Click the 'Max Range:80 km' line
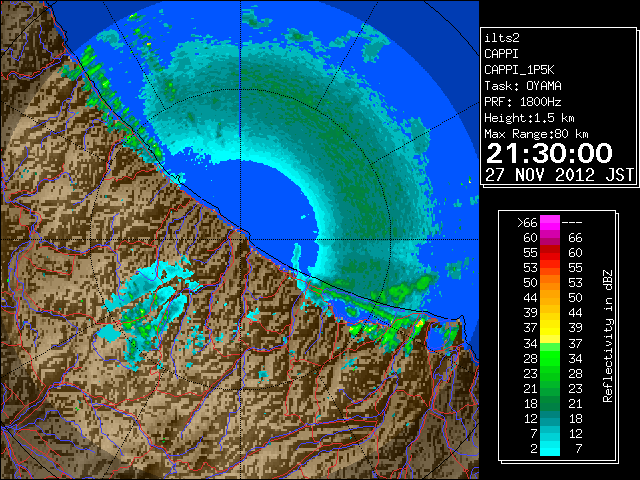640x480 pixels. point(536,134)
